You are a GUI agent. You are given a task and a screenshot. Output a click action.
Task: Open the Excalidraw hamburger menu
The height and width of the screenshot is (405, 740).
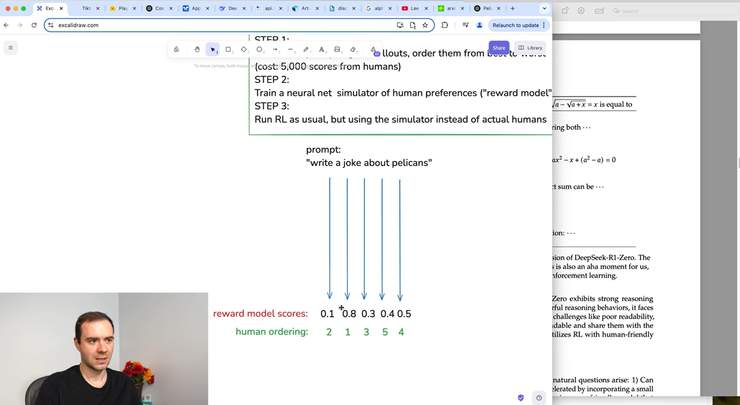pyautogui.click(x=11, y=47)
